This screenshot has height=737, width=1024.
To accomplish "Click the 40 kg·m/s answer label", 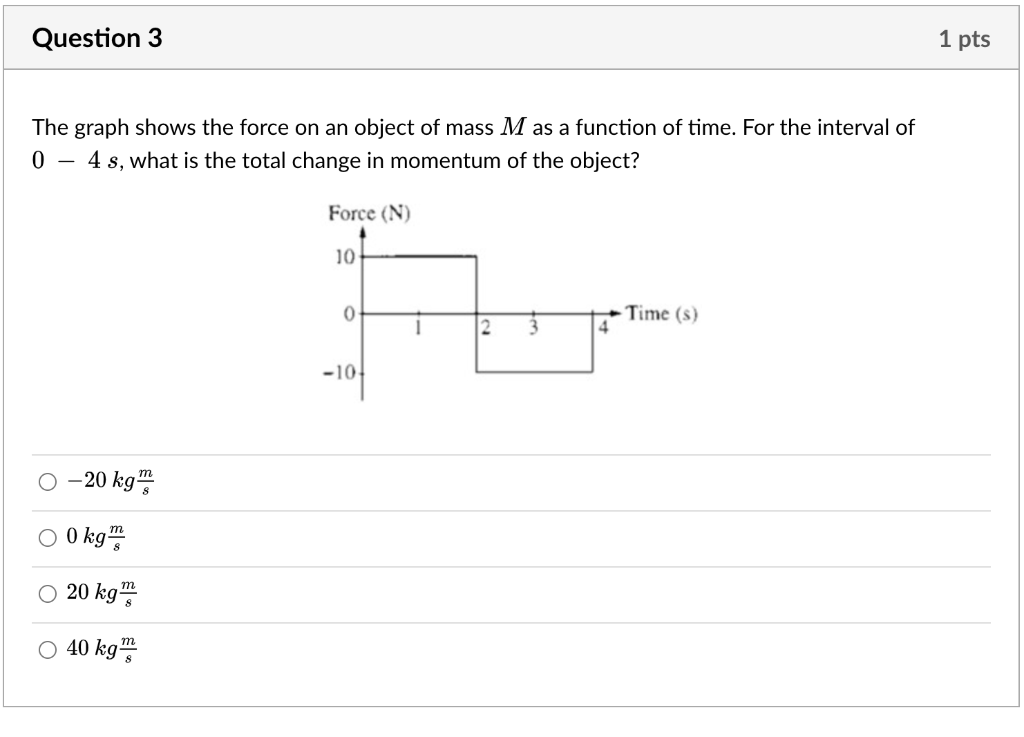I will pyautogui.click(x=100, y=650).
